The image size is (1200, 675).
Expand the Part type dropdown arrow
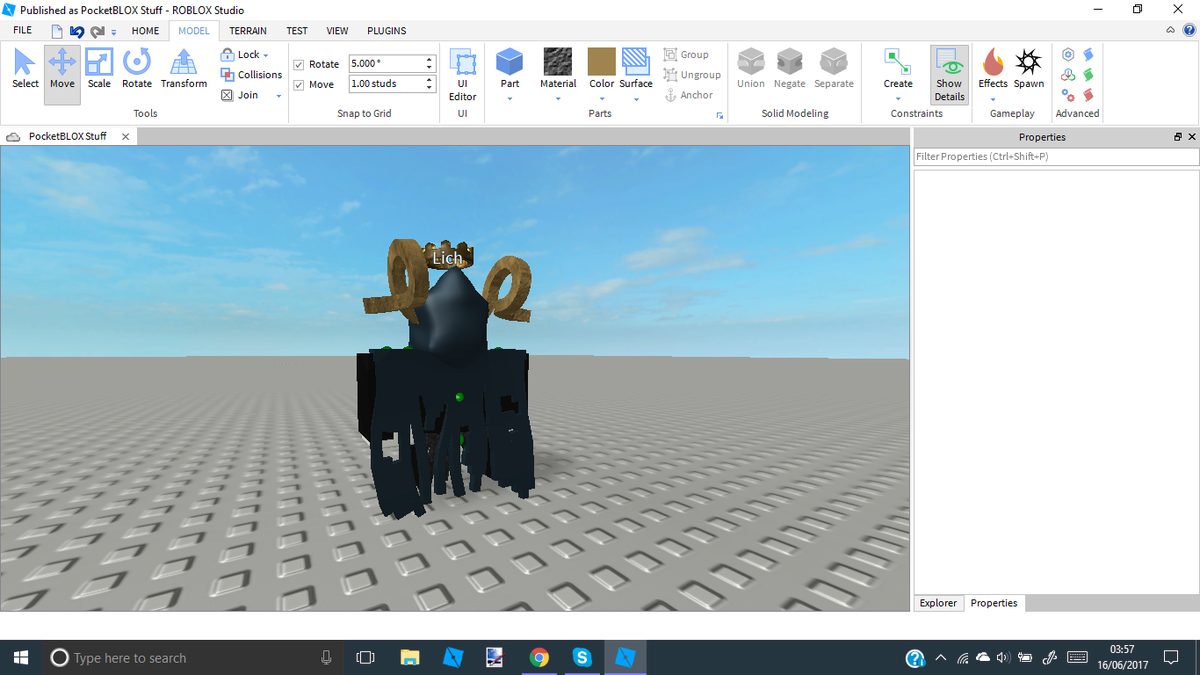click(x=510, y=98)
